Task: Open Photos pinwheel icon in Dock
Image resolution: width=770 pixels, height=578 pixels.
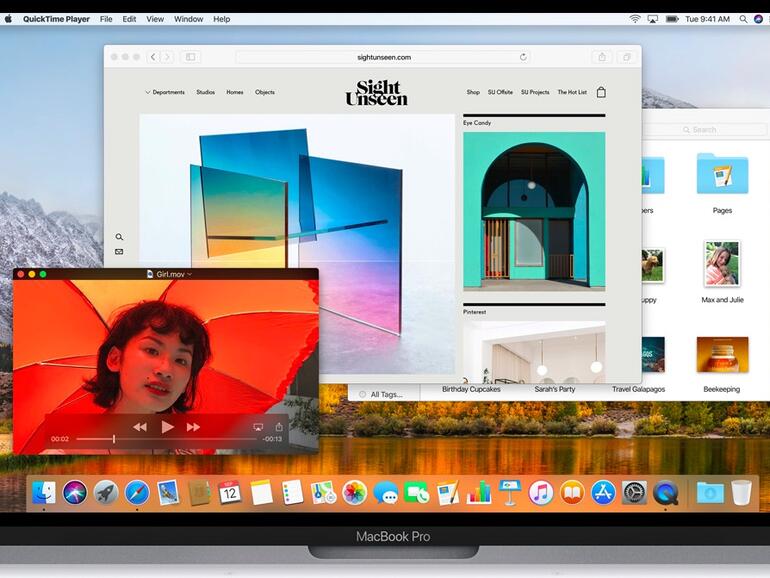Action: point(354,493)
